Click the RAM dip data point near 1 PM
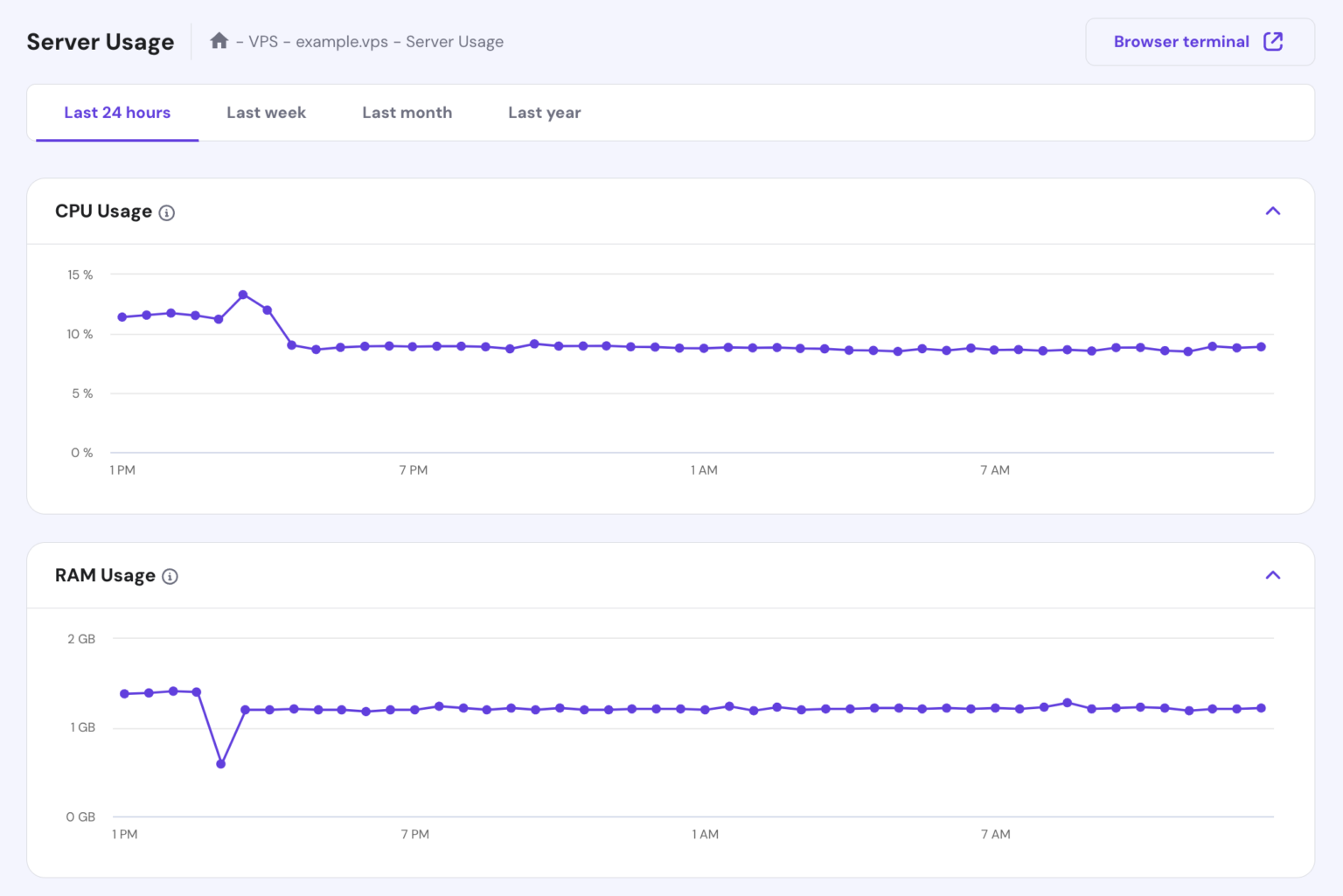1343x896 pixels. [219, 763]
